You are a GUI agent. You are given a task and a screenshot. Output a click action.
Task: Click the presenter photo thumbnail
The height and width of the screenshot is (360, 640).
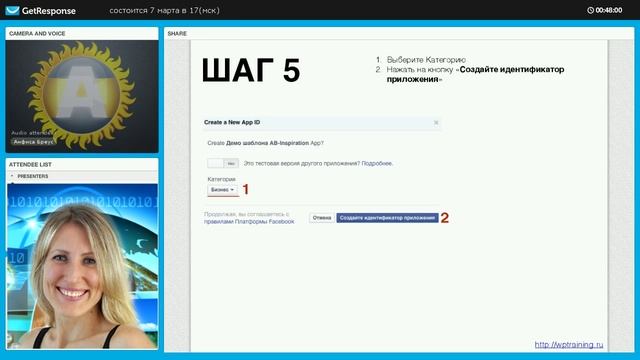pos(82,266)
